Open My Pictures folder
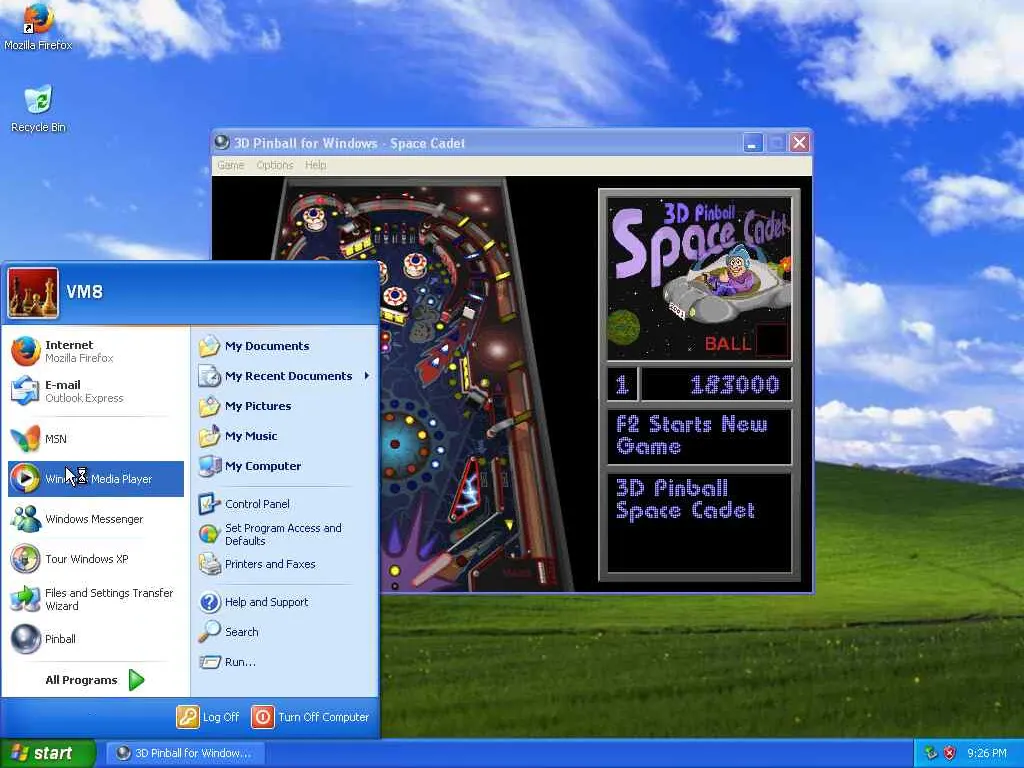 pos(285,406)
